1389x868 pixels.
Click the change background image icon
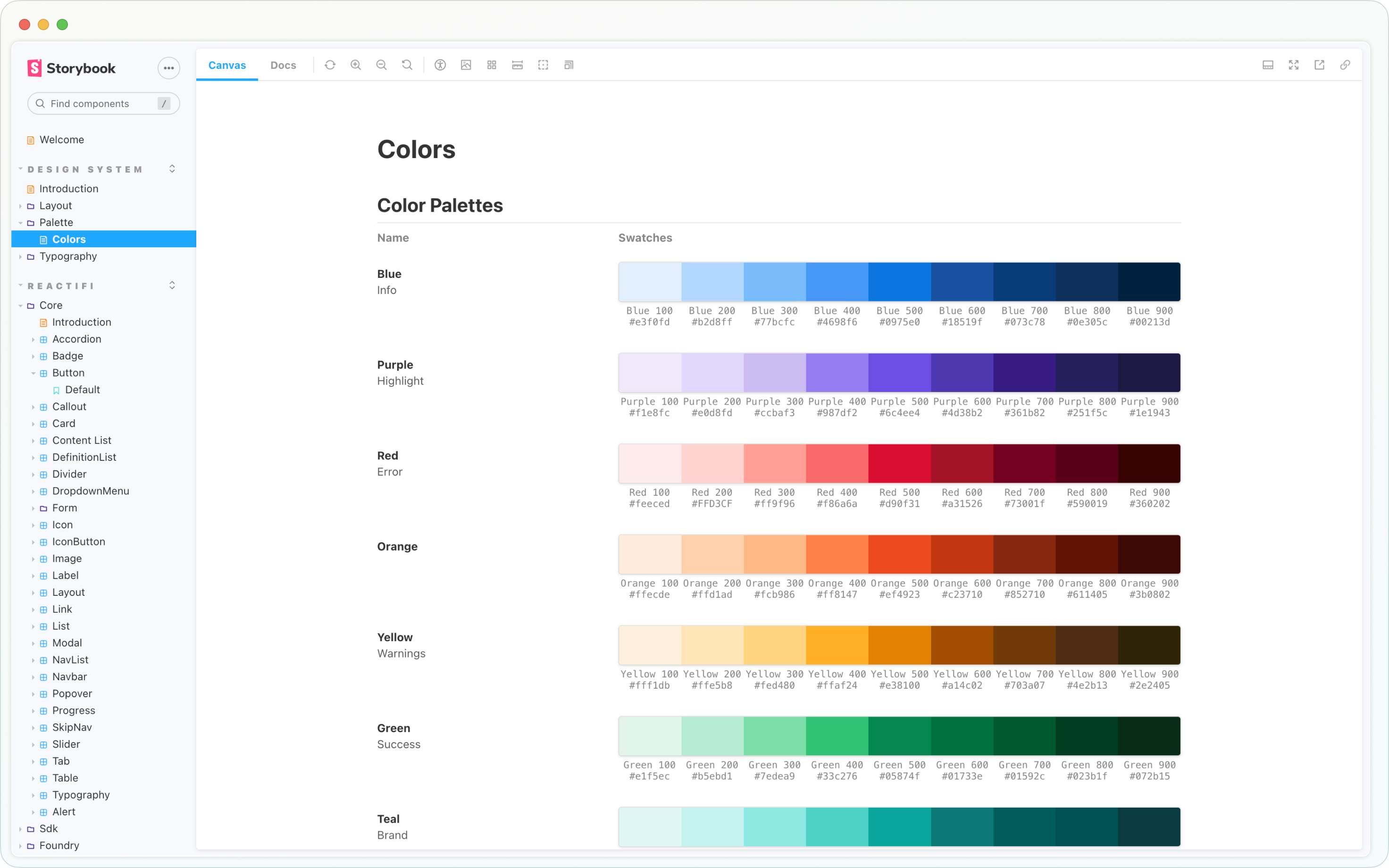[466, 65]
